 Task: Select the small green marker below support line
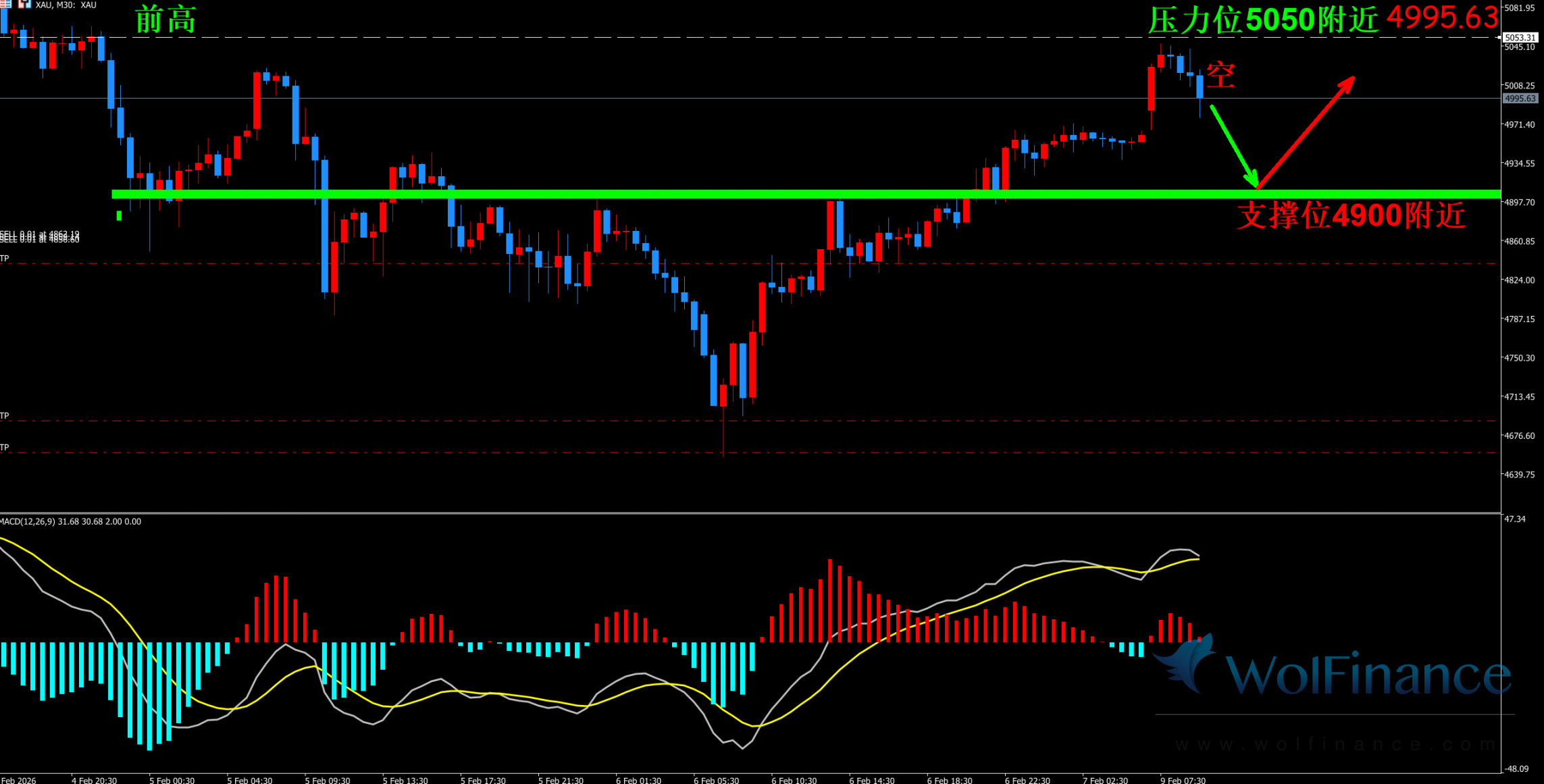click(x=119, y=216)
